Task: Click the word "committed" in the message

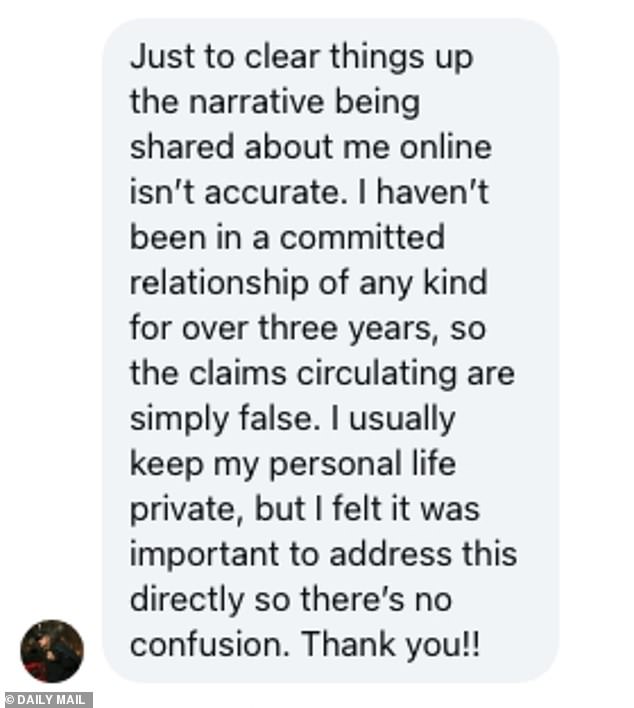Action: [361, 237]
